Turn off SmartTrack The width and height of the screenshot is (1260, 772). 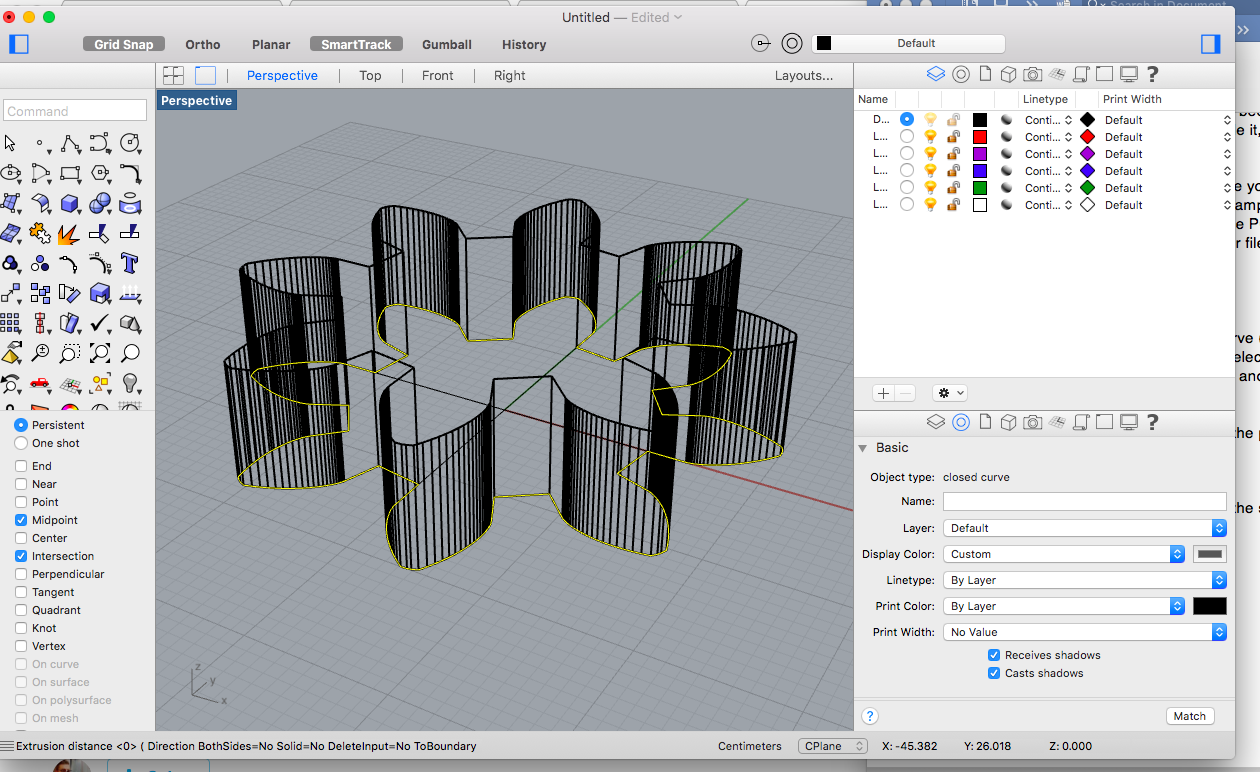[x=356, y=44]
